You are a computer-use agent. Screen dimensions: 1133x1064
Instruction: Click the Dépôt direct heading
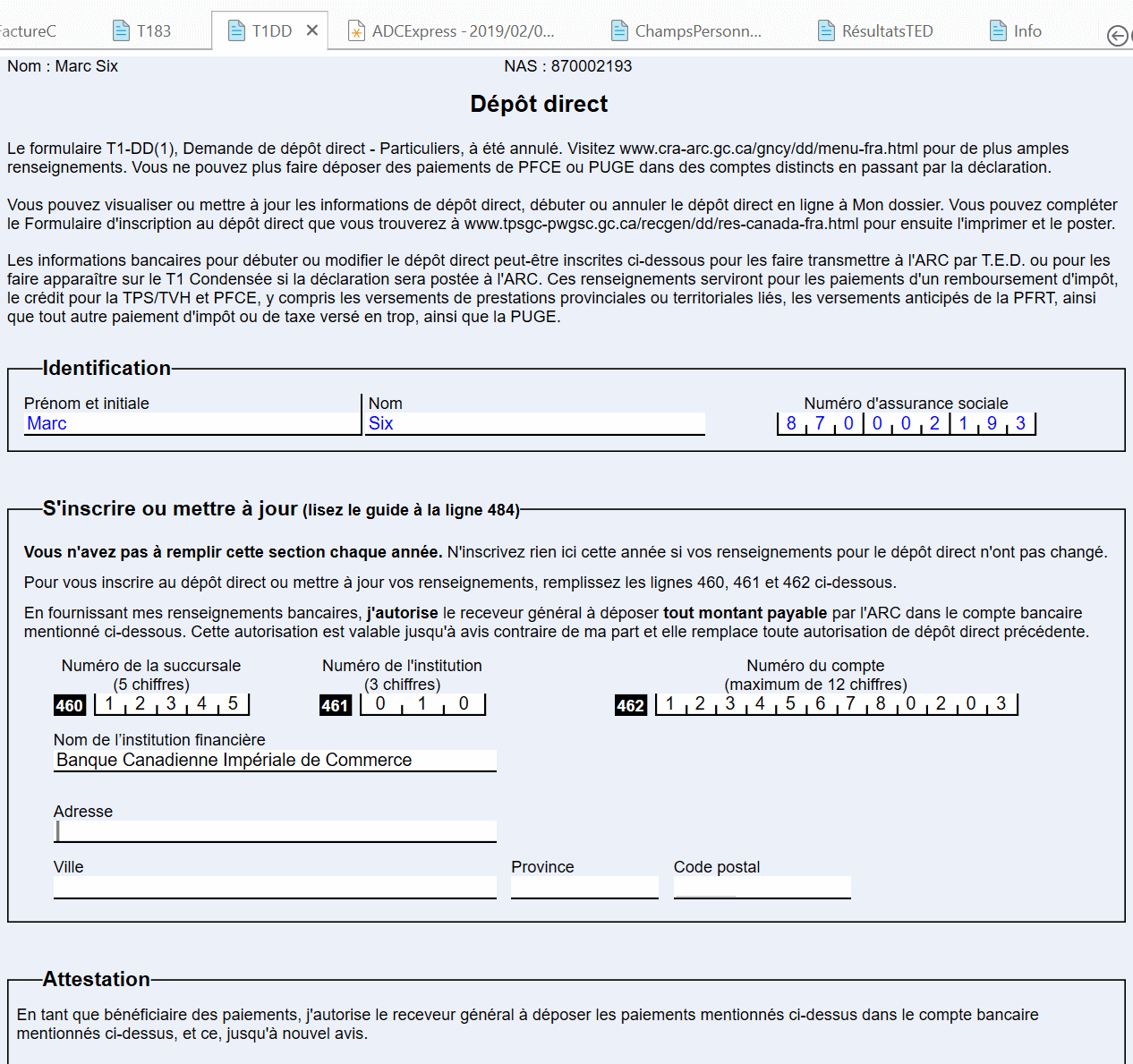539,104
